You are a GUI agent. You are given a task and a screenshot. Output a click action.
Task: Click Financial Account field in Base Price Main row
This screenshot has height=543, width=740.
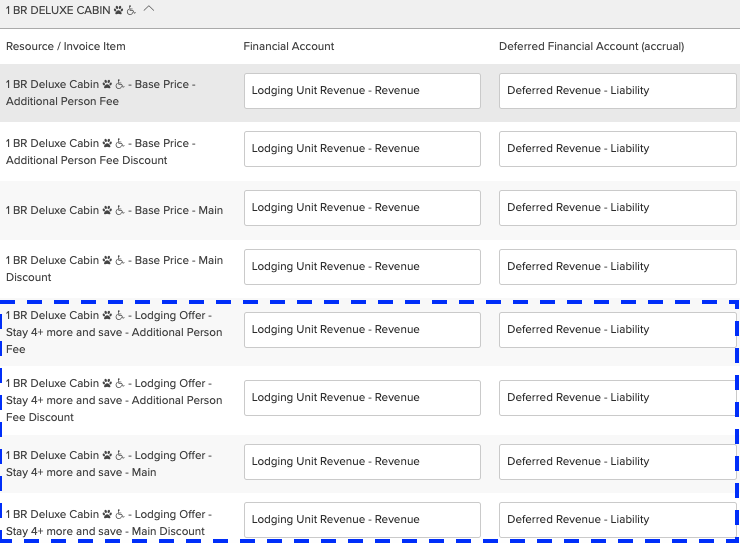[x=362, y=208]
